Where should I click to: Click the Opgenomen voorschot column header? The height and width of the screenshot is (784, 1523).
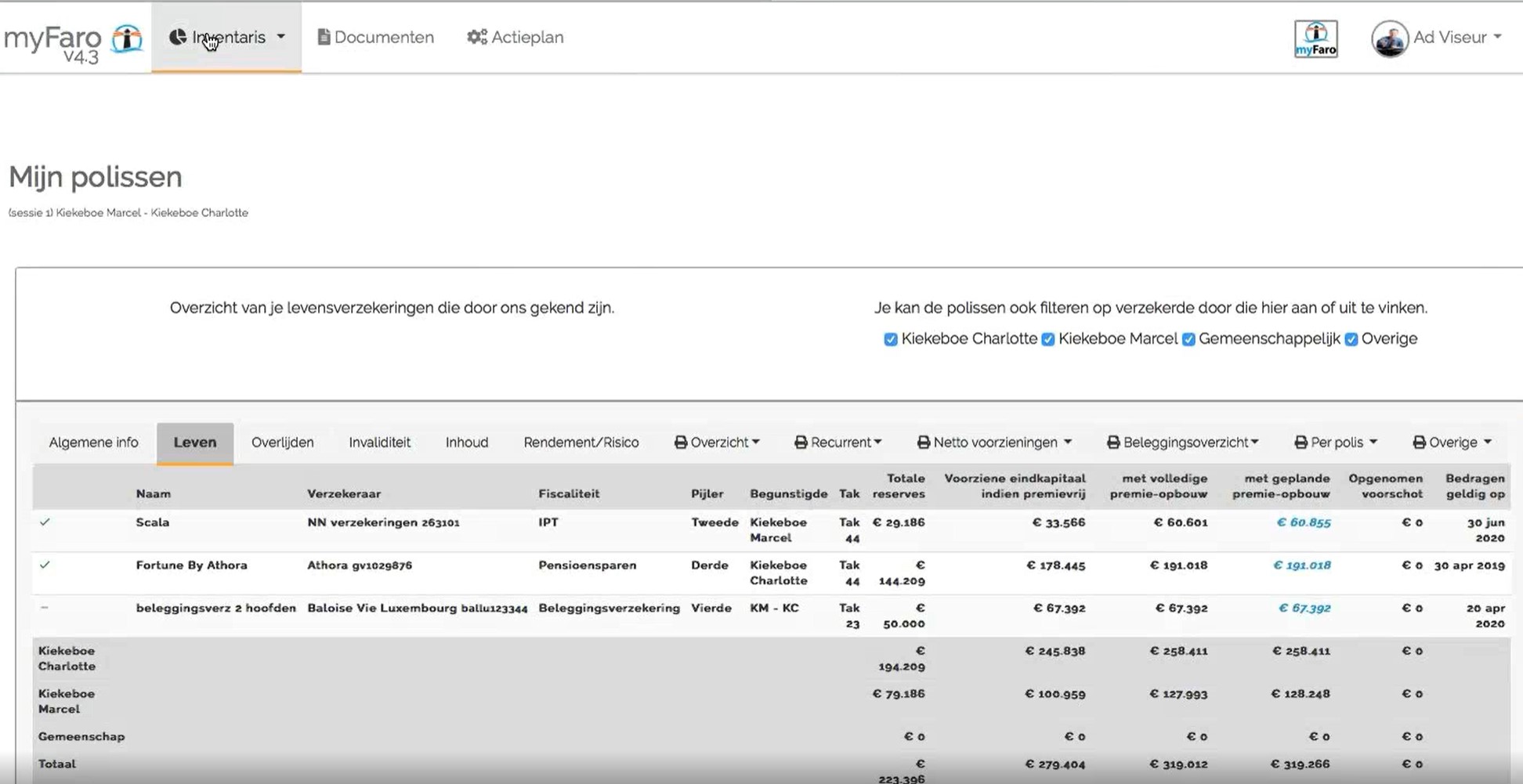(1385, 486)
